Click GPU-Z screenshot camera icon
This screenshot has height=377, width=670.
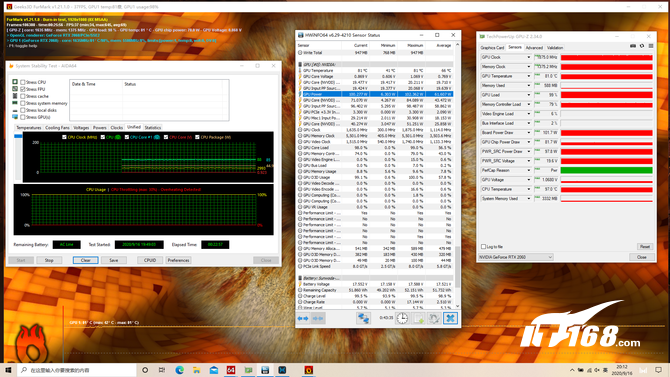(x=633, y=46)
